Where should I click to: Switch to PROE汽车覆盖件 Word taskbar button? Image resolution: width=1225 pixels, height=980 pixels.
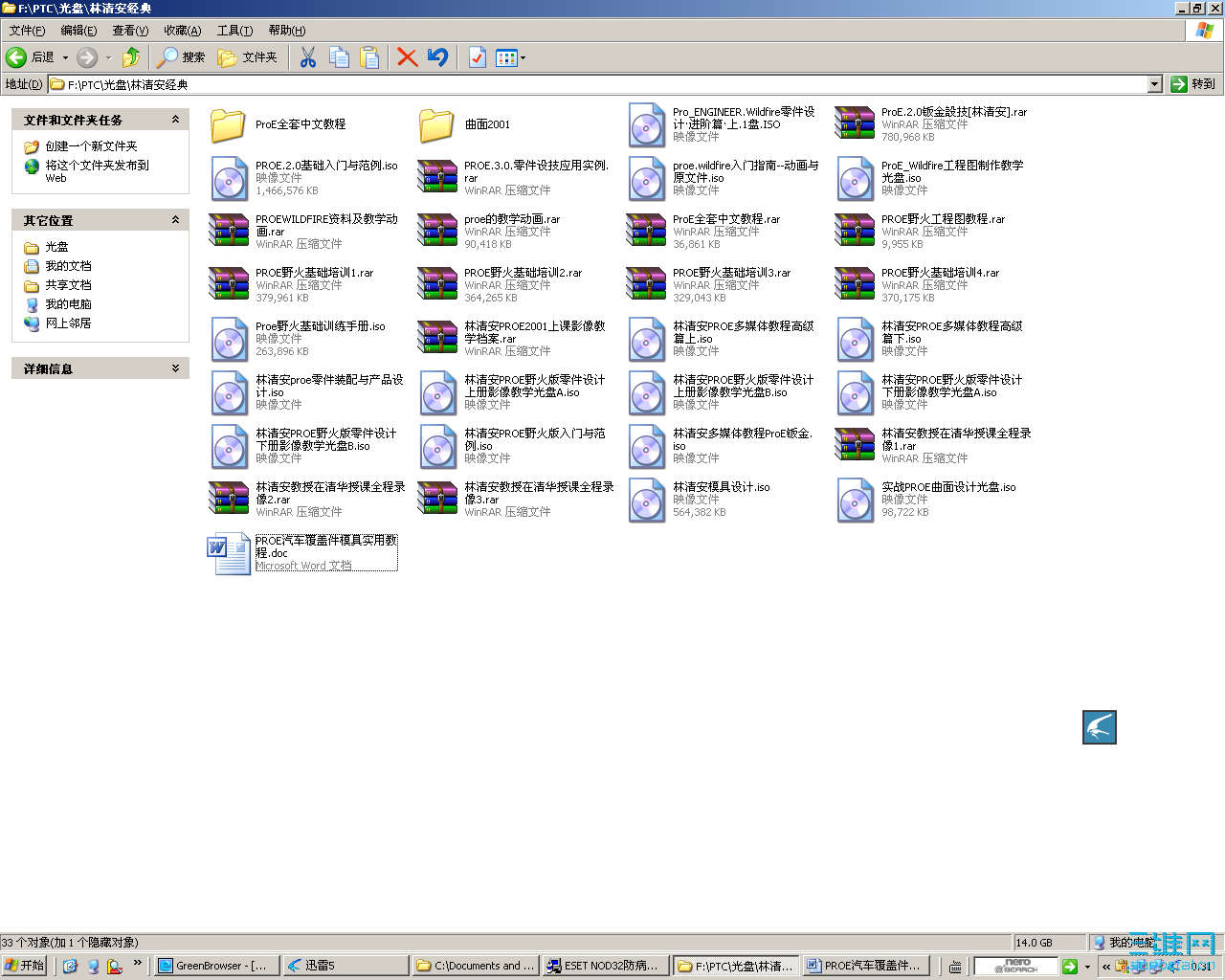[x=865, y=966]
